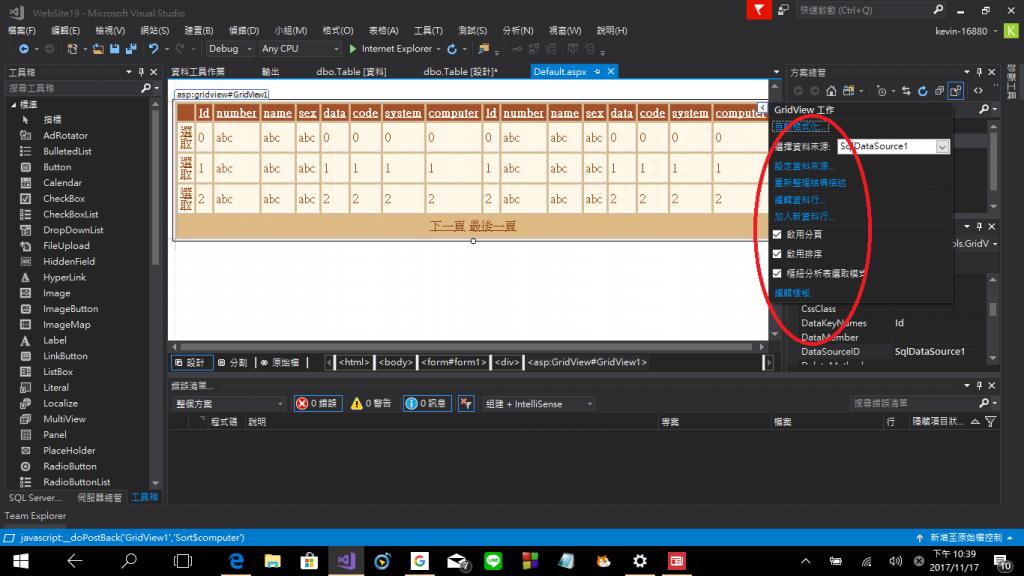The height and width of the screenshot is (576, 1024).
Task: Click the Refresh Schema link
Action: pos(810,183)
